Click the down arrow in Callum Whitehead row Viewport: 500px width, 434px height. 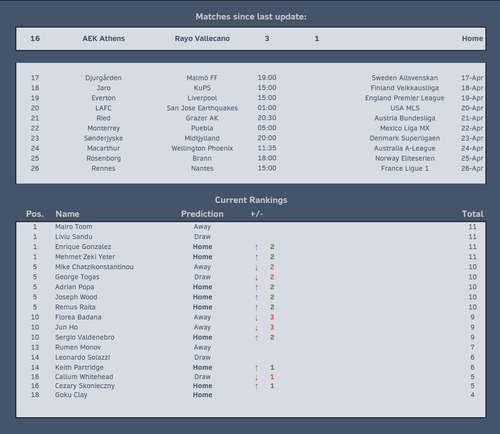pos(256,377)
